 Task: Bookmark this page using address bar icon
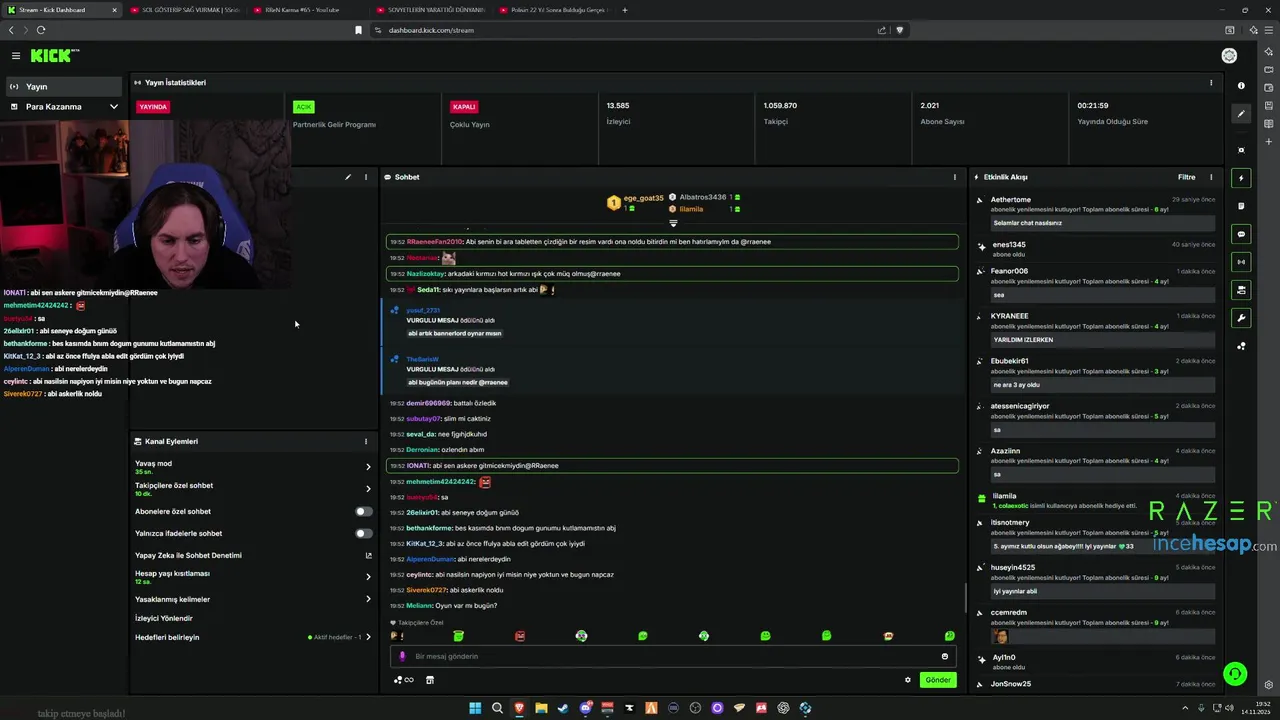pyautogui.click(x=358, y=30)
